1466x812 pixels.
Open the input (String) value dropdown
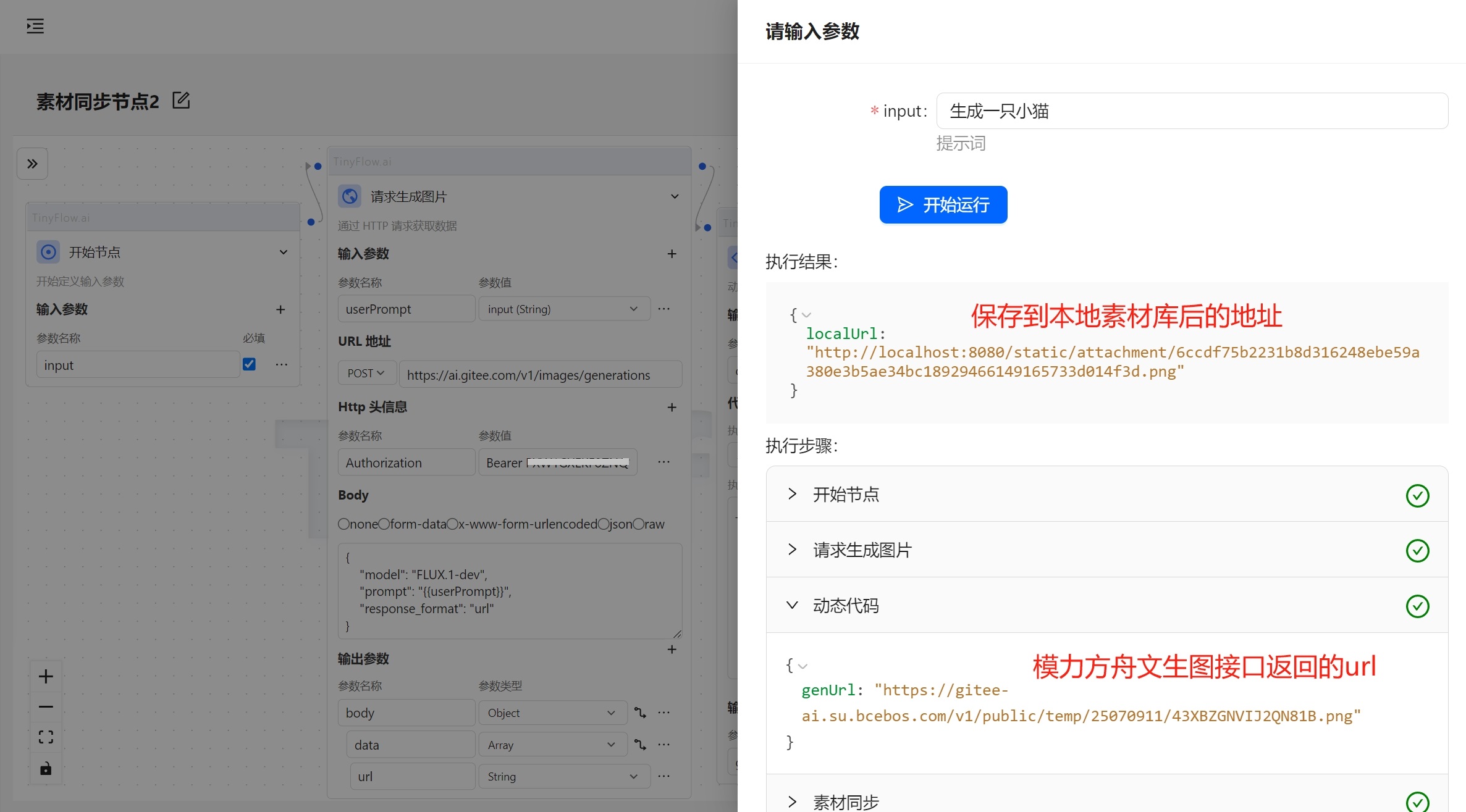click(563, 309)
